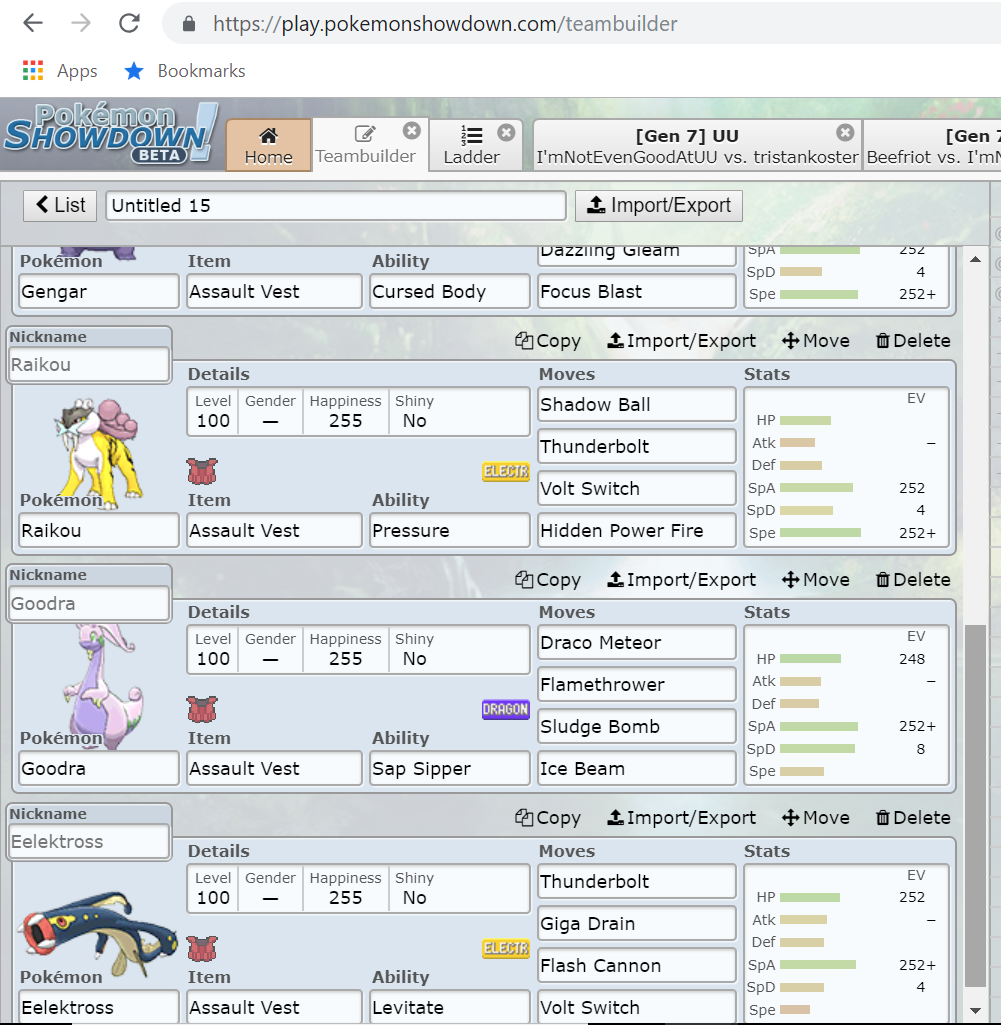1001x1025 pixels.
Task: Delete the Goodra set
Action: (913, 580)
